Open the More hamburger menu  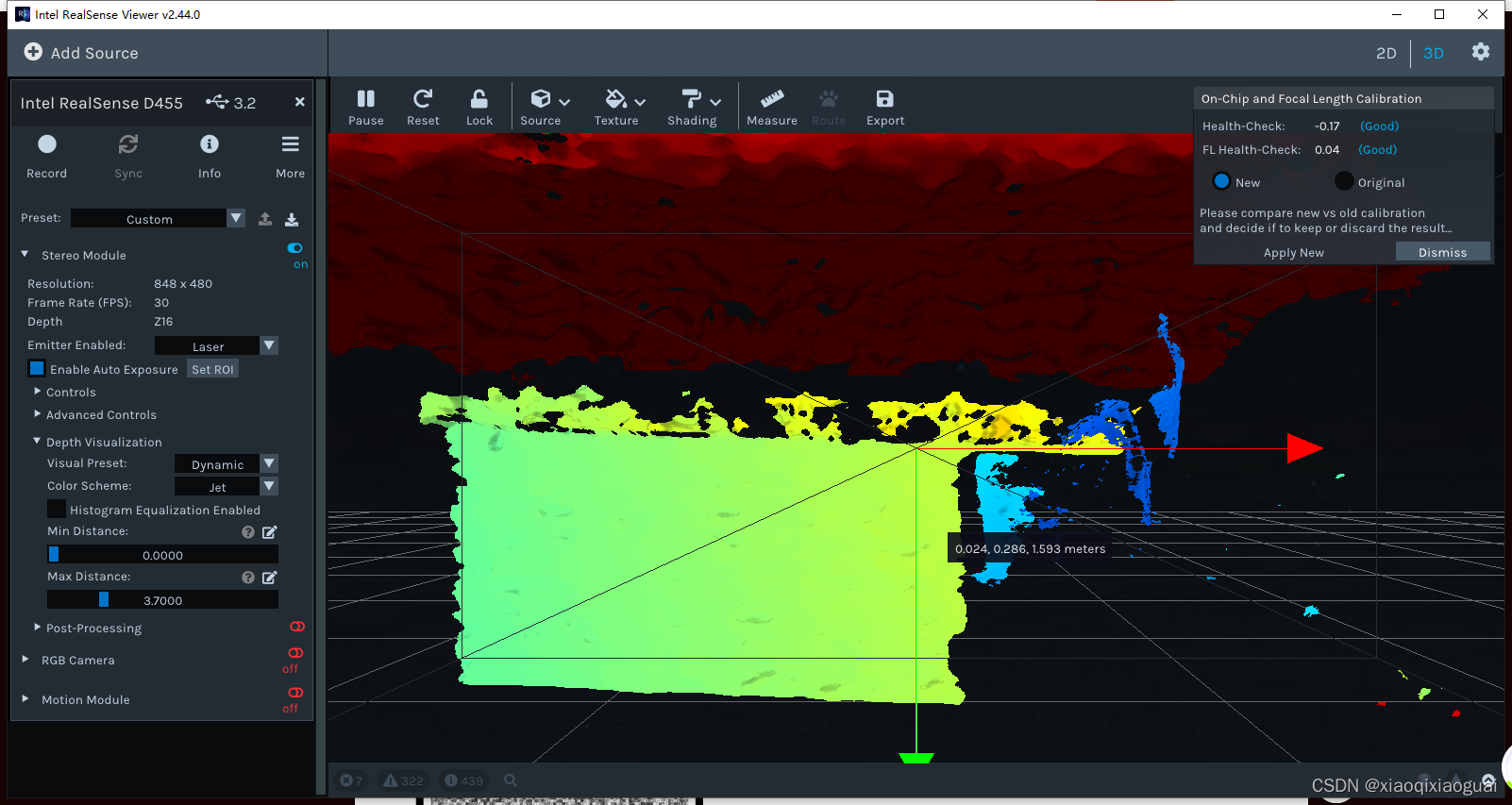point(291,143)
